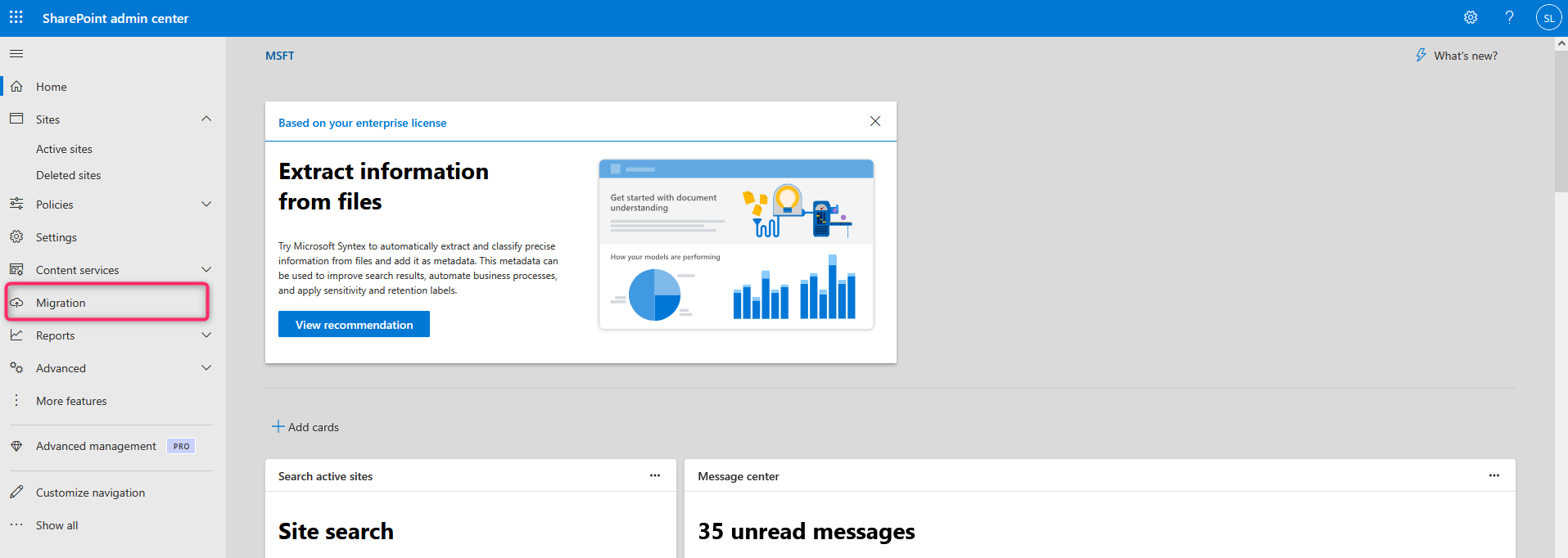Viewport: 1568px width, 558px height.
Task: Click the Sites icon in sidebar
Action: click(16, 119)
